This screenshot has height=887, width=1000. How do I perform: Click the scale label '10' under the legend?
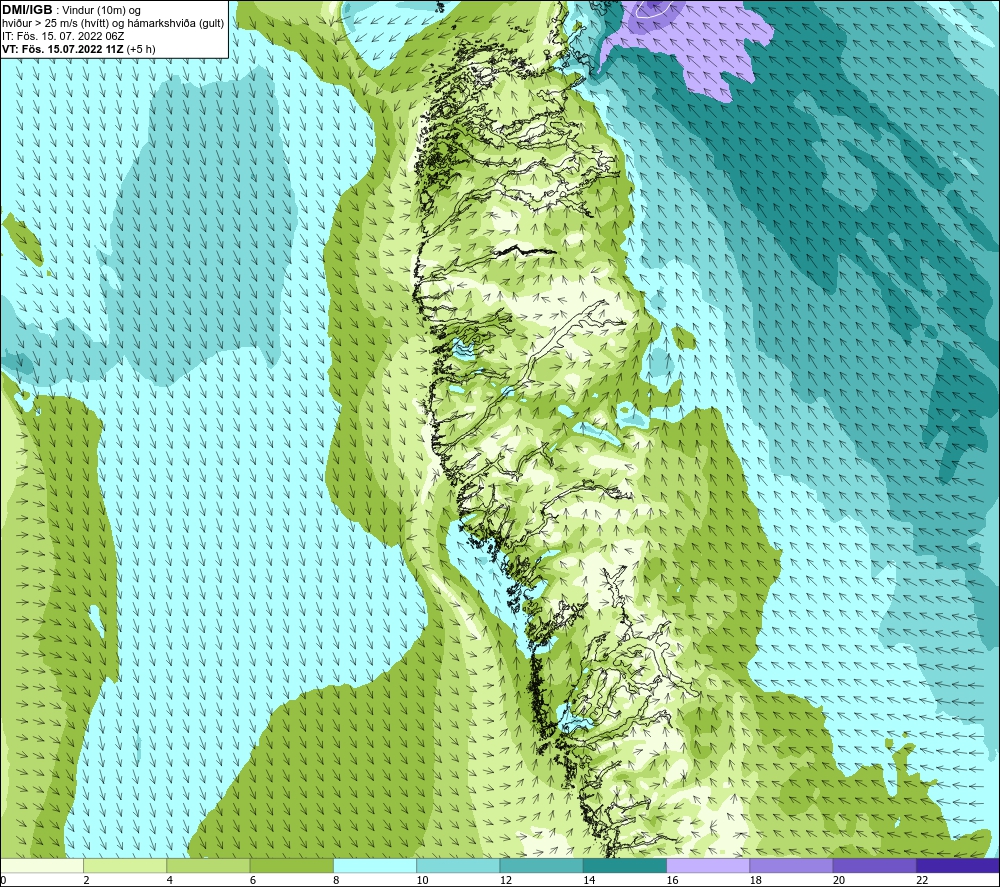pyautogui.click(x=423, y=880)
